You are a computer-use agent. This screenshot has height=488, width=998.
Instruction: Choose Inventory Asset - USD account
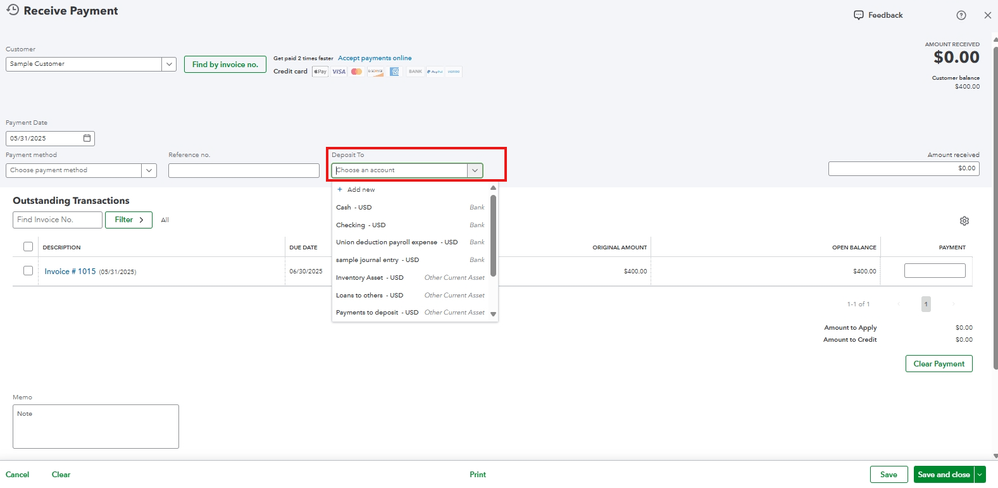point(411,277)
